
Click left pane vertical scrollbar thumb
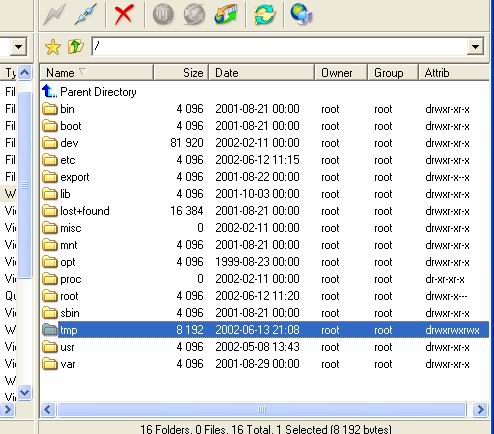(25, 185)
